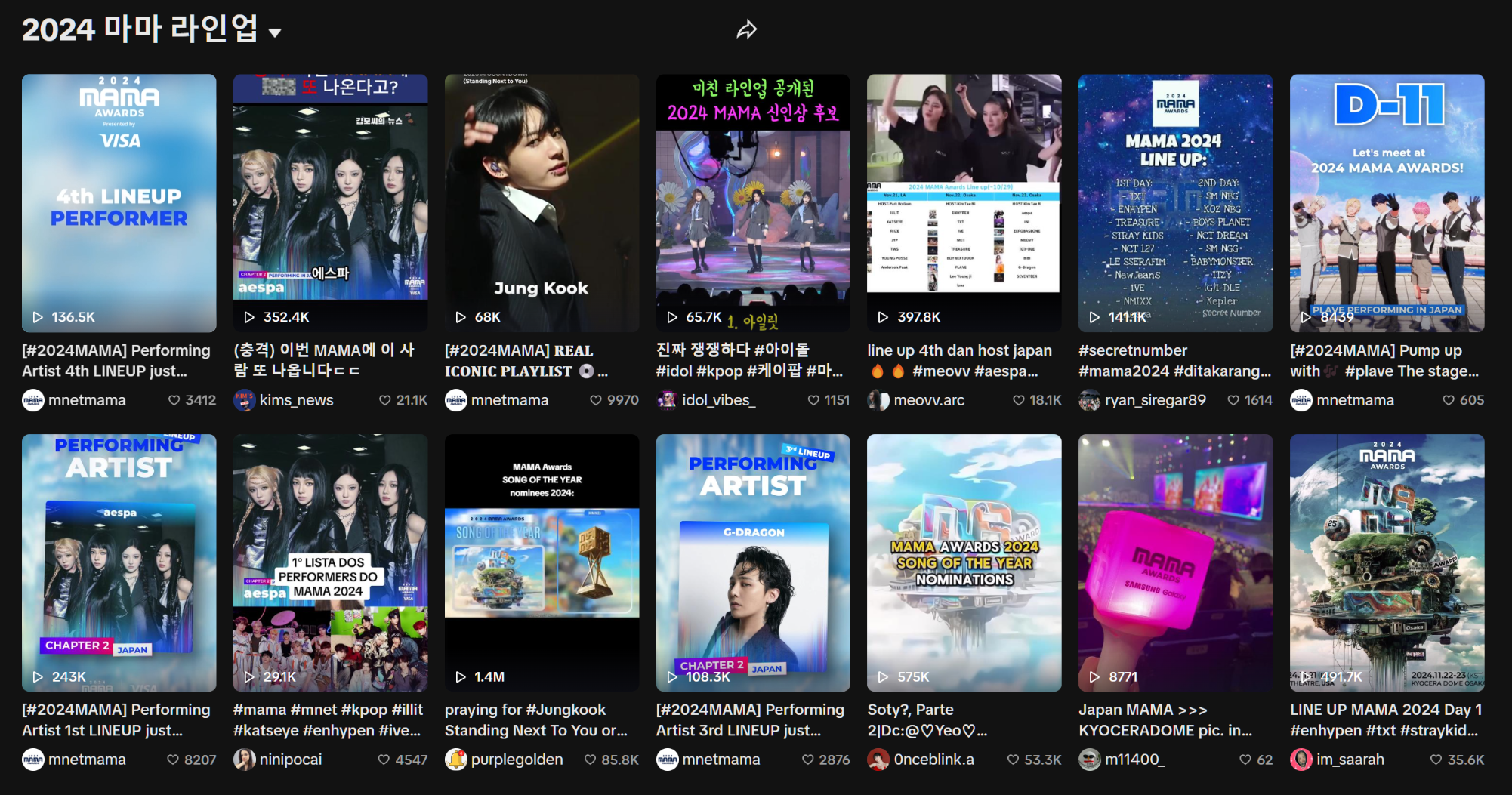The height and width of the screenshot is (795, 1512).
Task: Open mnetmama avatar under 1st LINEUP post
Action: coord(33,760)
